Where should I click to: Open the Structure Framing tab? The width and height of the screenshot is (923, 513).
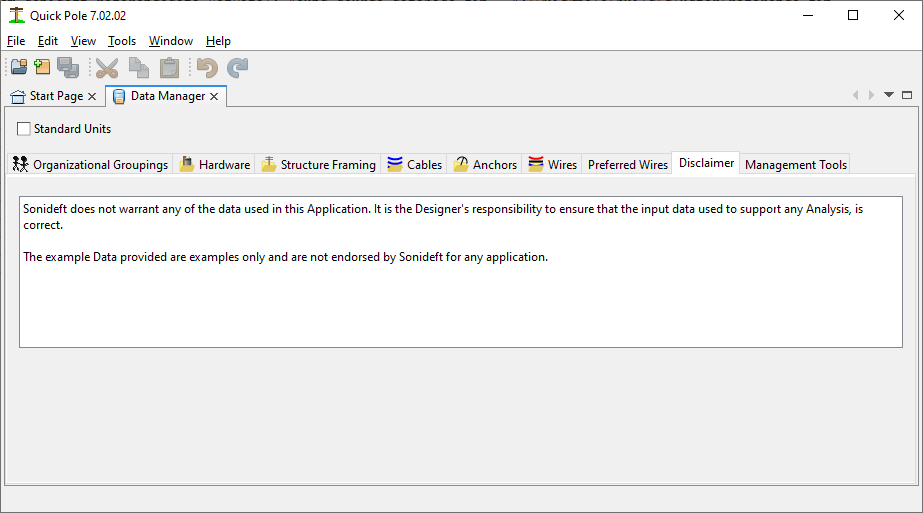(318, 164)
